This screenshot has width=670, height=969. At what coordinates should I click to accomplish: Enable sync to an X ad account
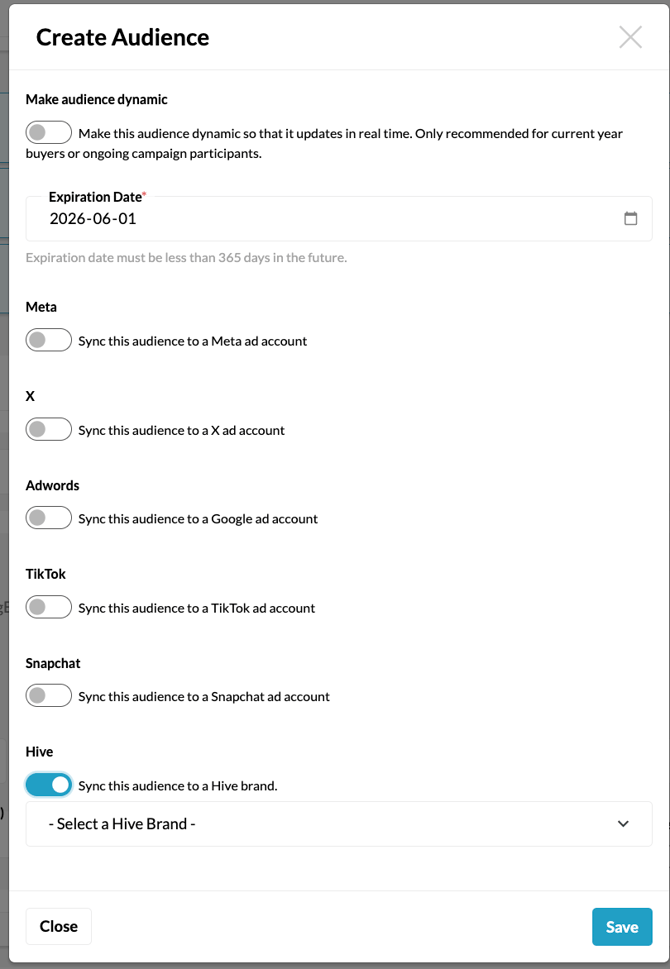pyautogui.click(x=48, y=429)
